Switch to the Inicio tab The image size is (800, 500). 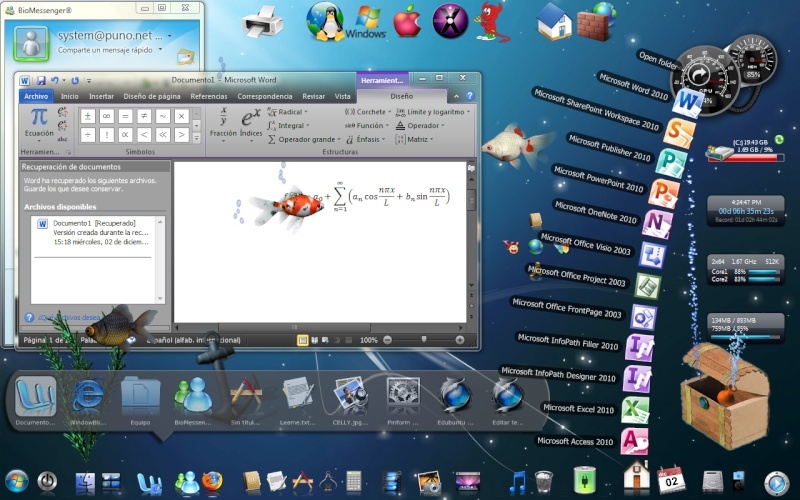[70, 96]
